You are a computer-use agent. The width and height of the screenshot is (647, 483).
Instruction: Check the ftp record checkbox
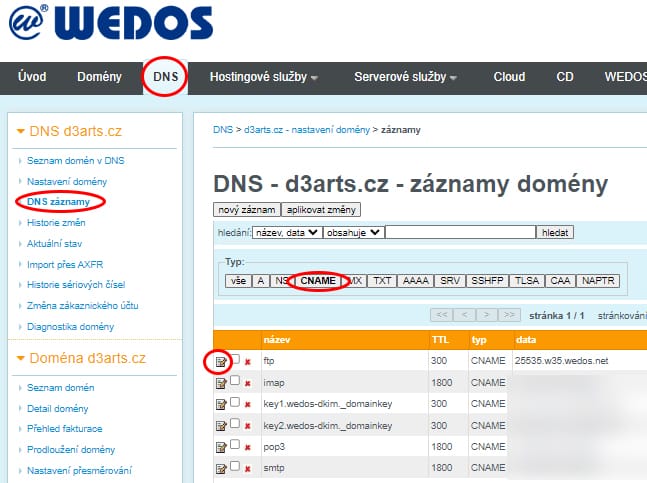point(235,359)
